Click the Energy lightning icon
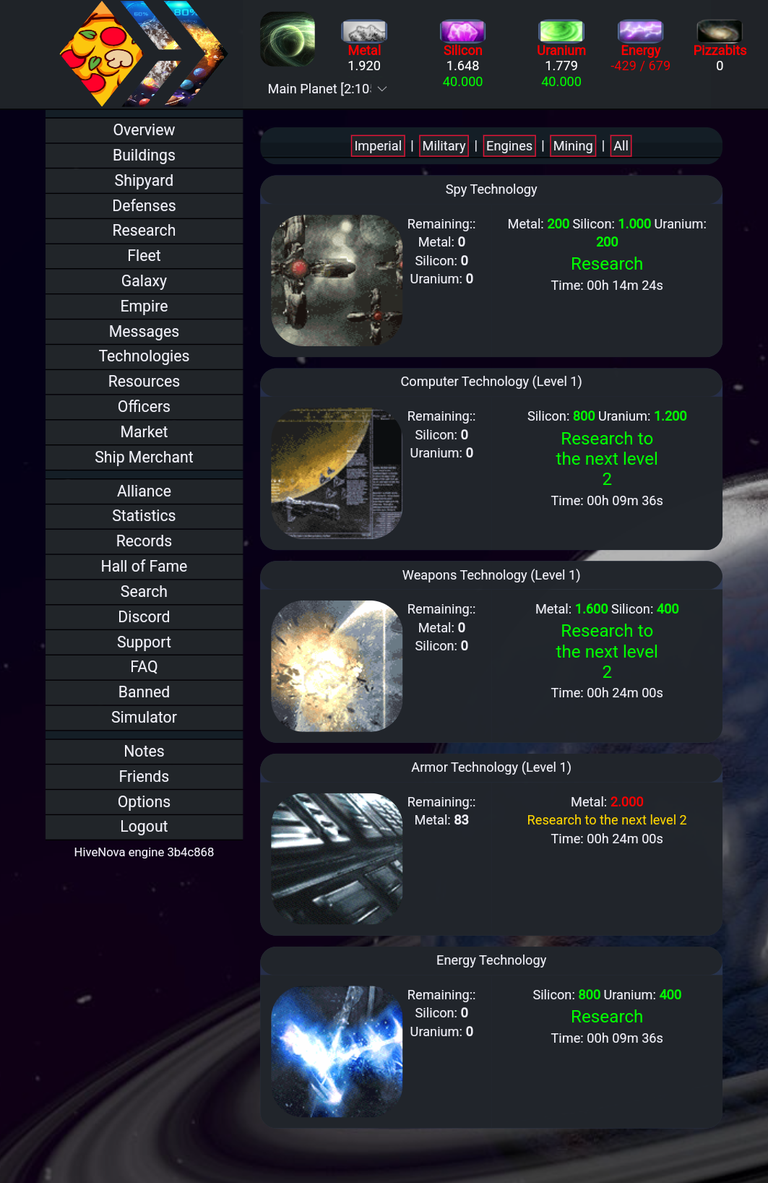This screenshot has height=1183, width=768. coord(641,31)
